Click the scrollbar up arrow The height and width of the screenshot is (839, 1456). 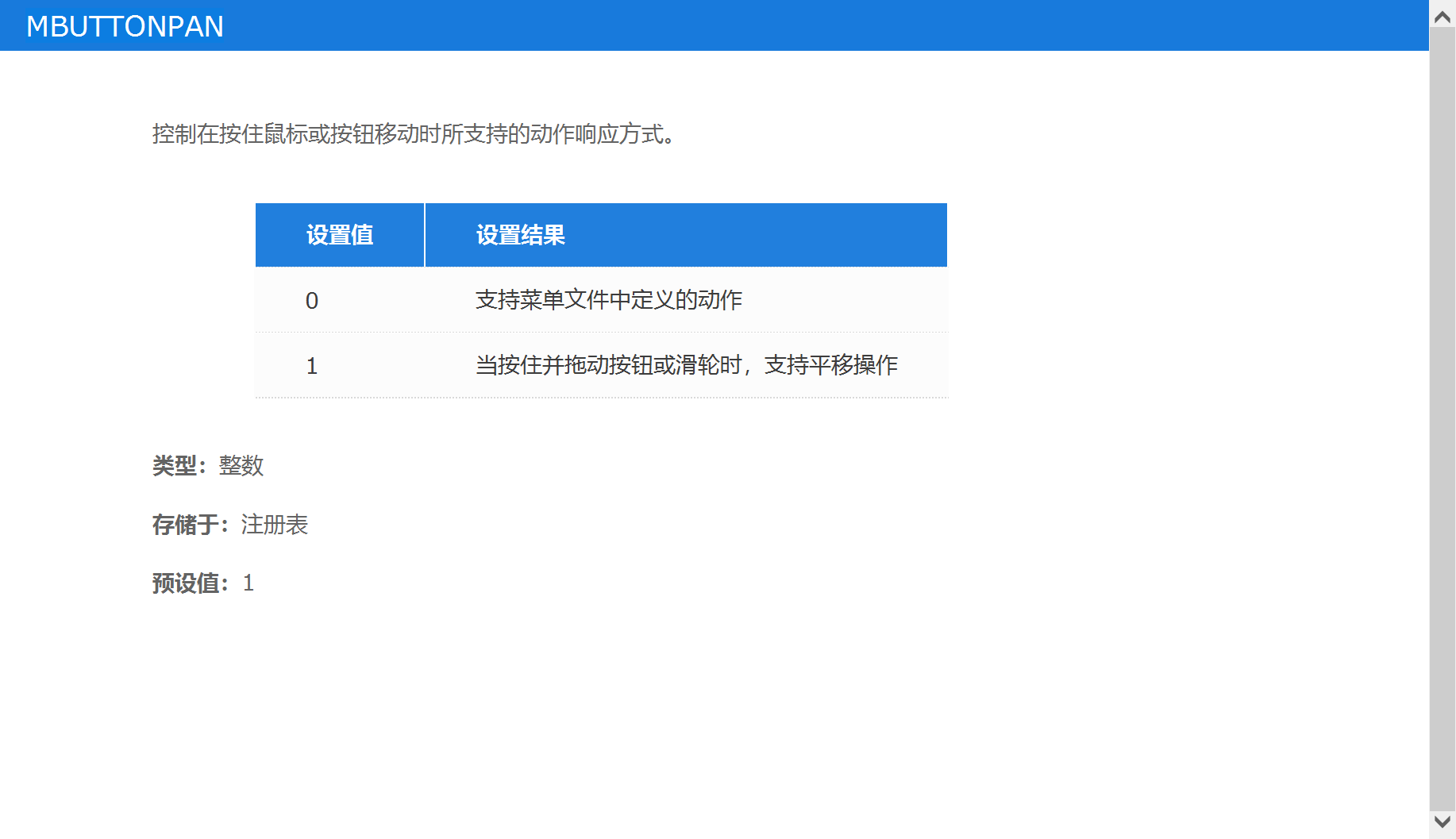coord(1443,16)
